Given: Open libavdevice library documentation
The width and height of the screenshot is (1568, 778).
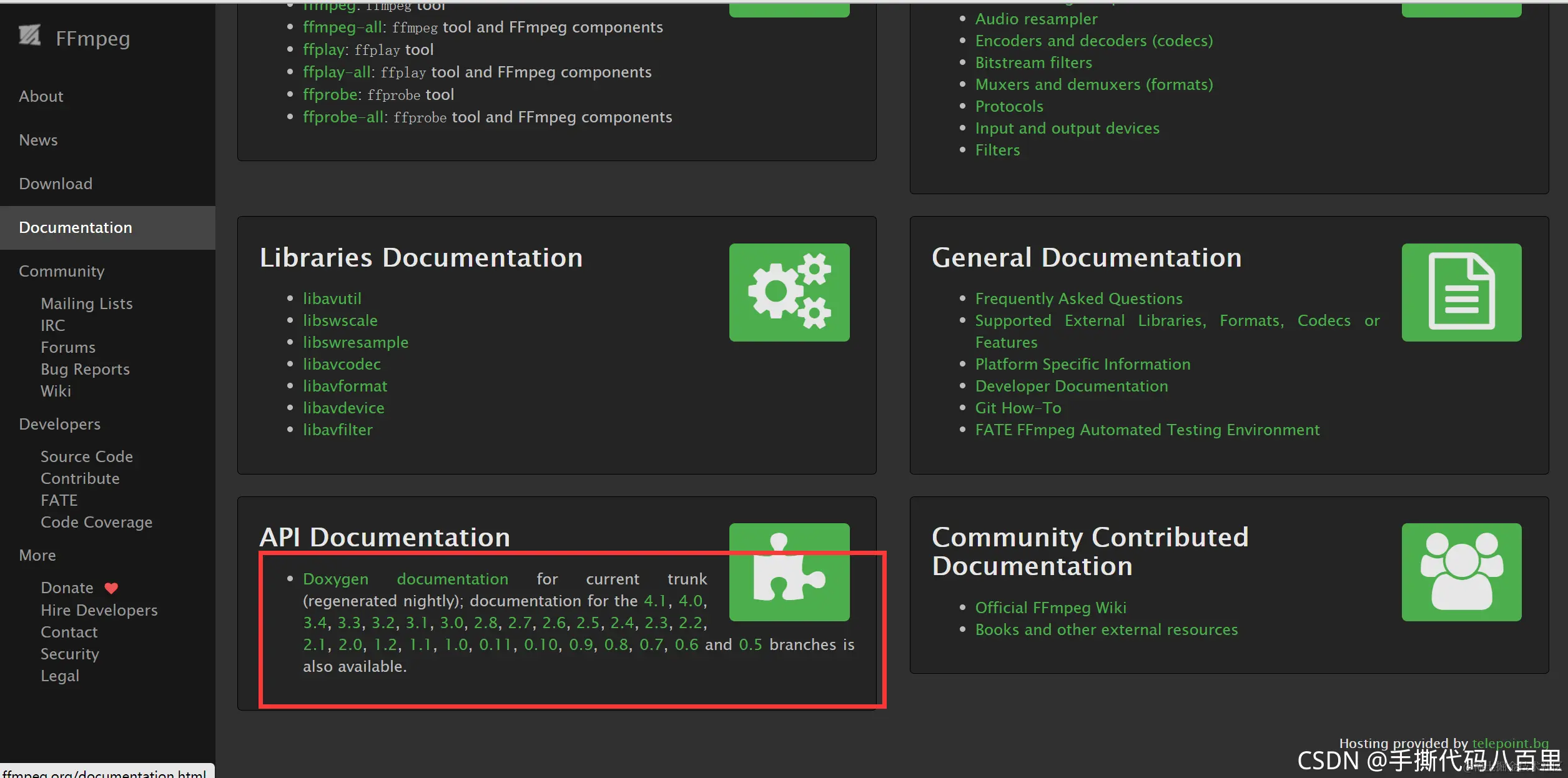Looking at the screenshot, I should [x=344, y=408].
